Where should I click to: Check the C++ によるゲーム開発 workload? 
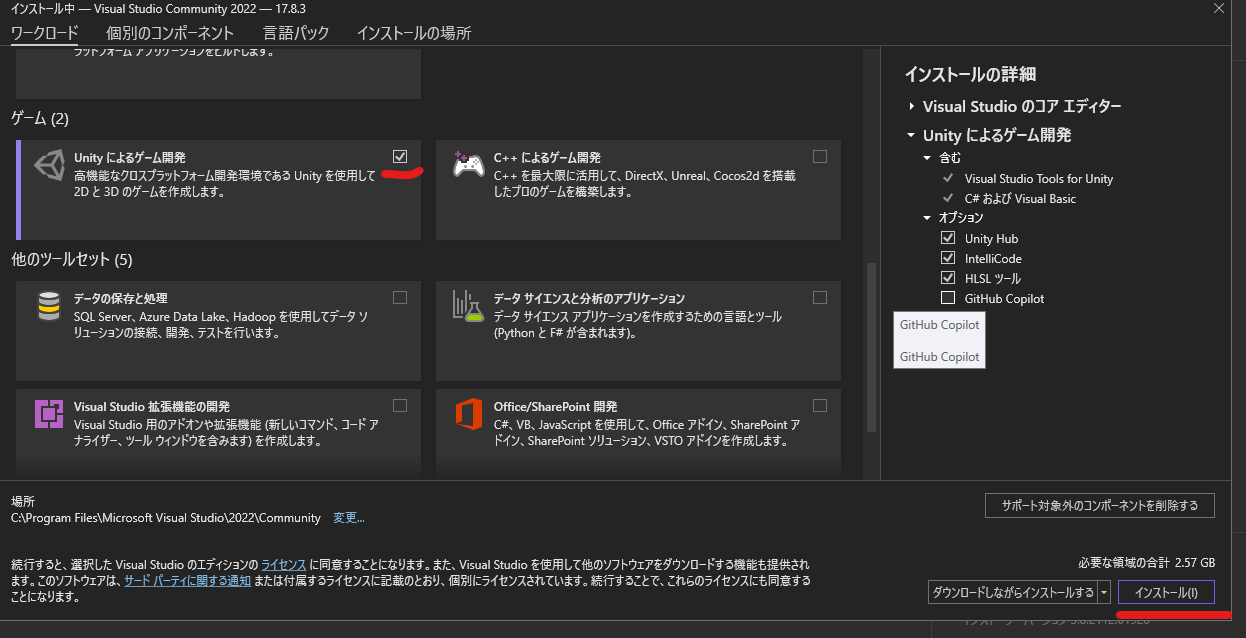[820, 156]
